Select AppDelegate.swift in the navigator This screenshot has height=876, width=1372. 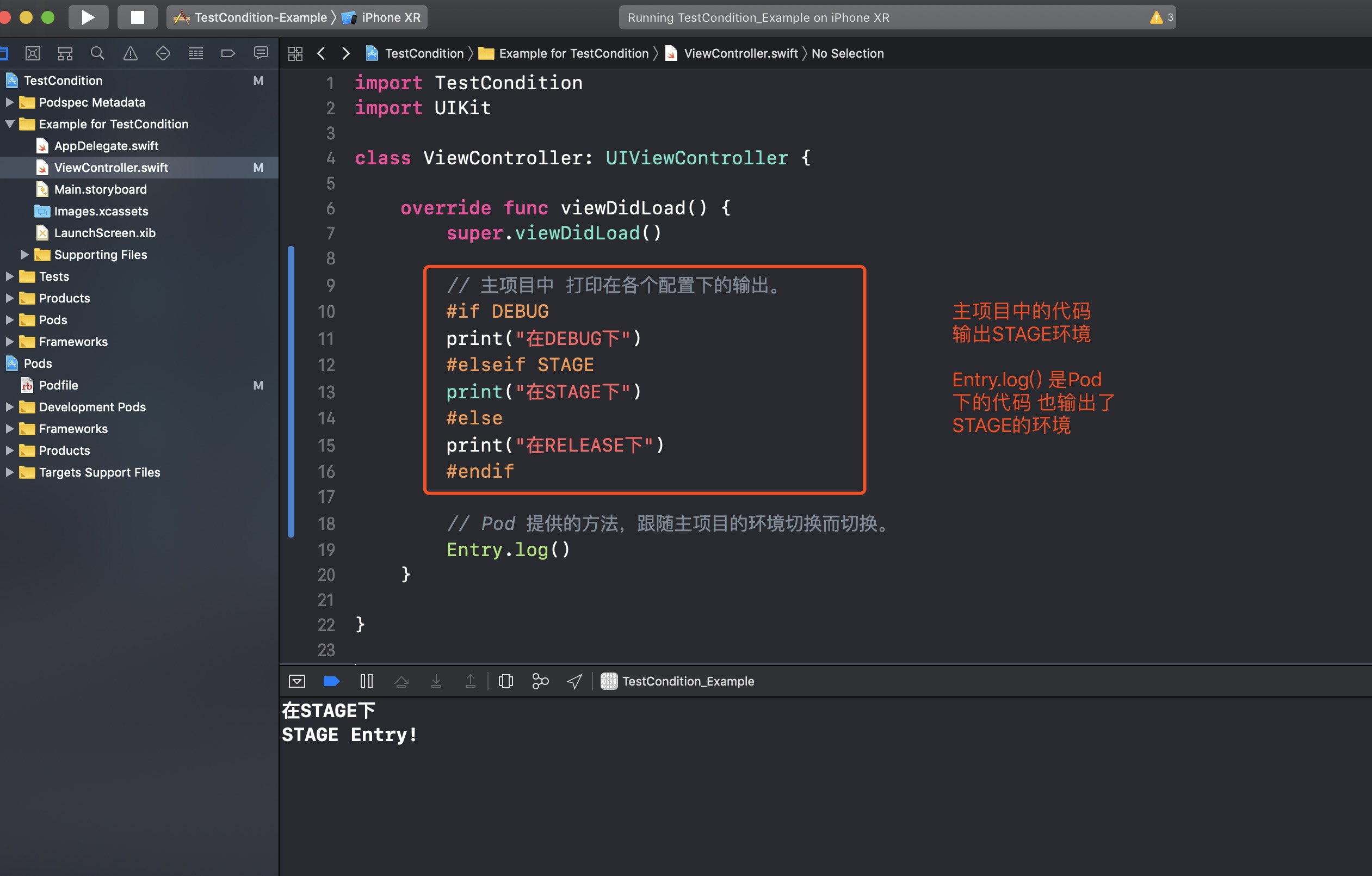[x=106, y=146]
